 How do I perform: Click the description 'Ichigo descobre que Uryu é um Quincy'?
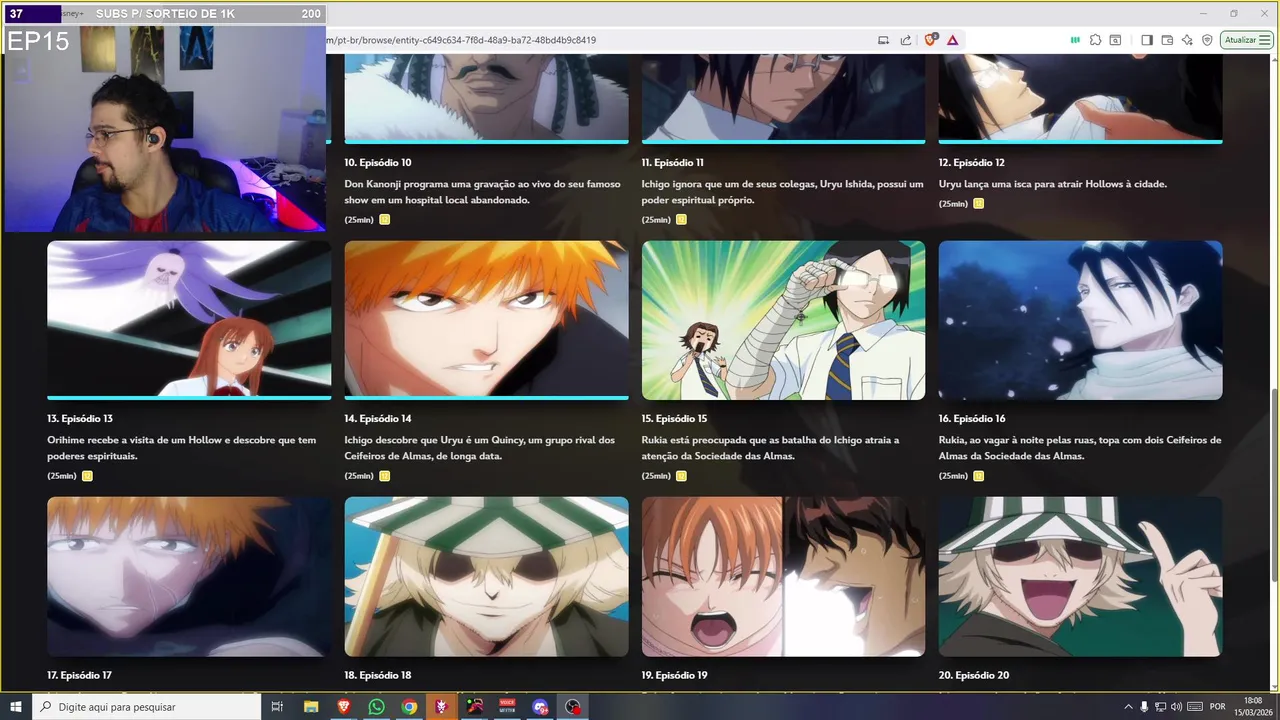480,448
